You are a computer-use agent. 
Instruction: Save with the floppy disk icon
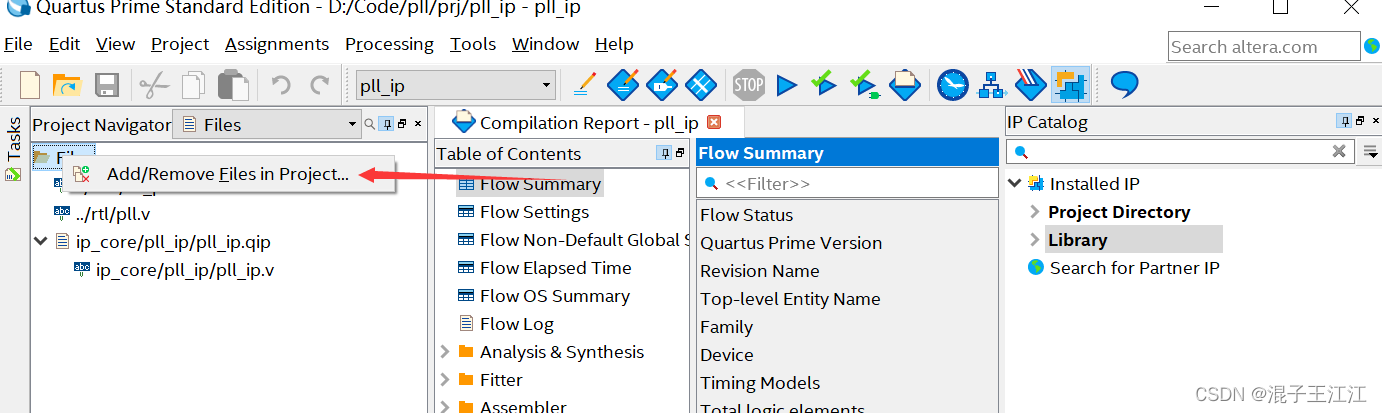point(107,85)
